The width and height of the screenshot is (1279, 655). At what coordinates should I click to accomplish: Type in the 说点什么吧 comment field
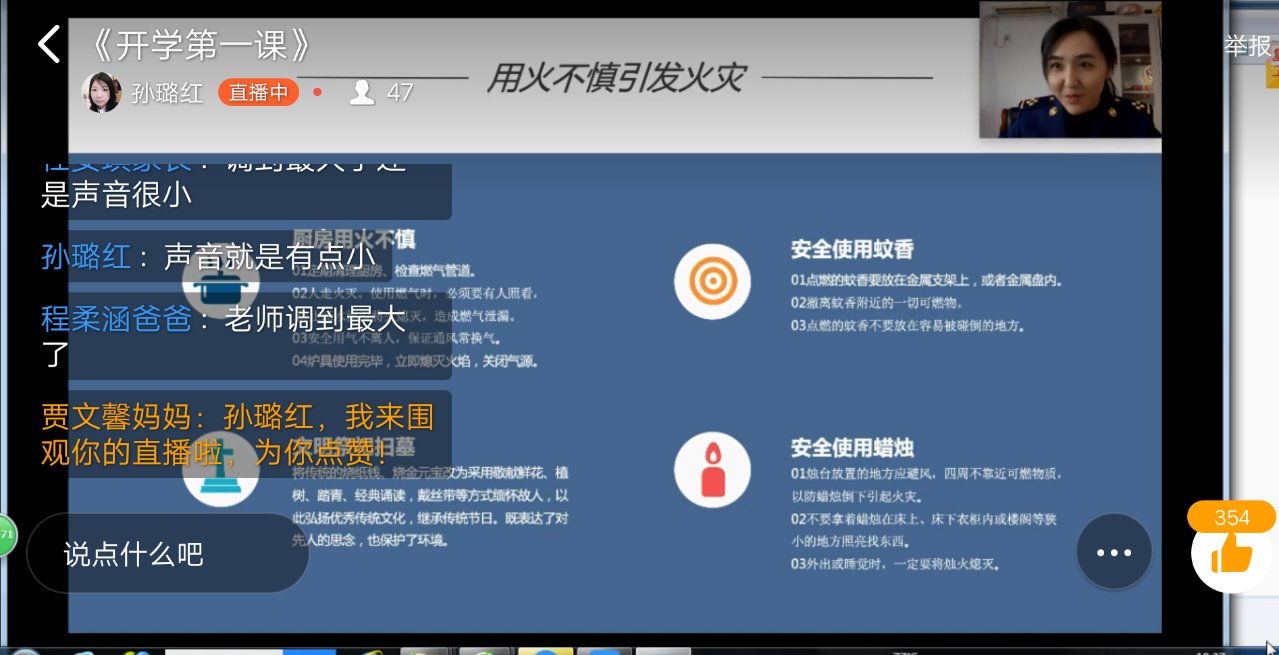(167, 553)
